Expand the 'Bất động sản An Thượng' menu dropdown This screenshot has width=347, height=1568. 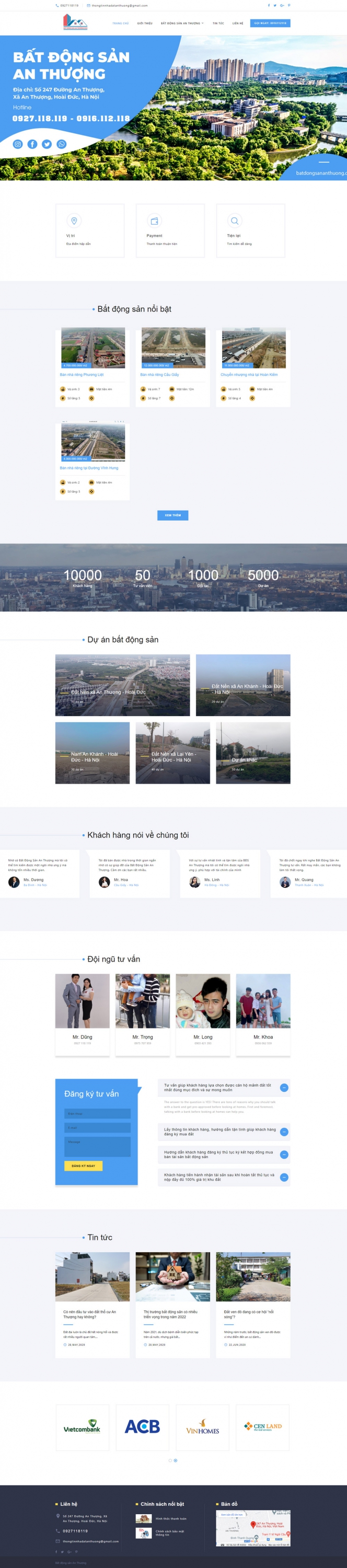pyautogui.click(x=182, y=23)
